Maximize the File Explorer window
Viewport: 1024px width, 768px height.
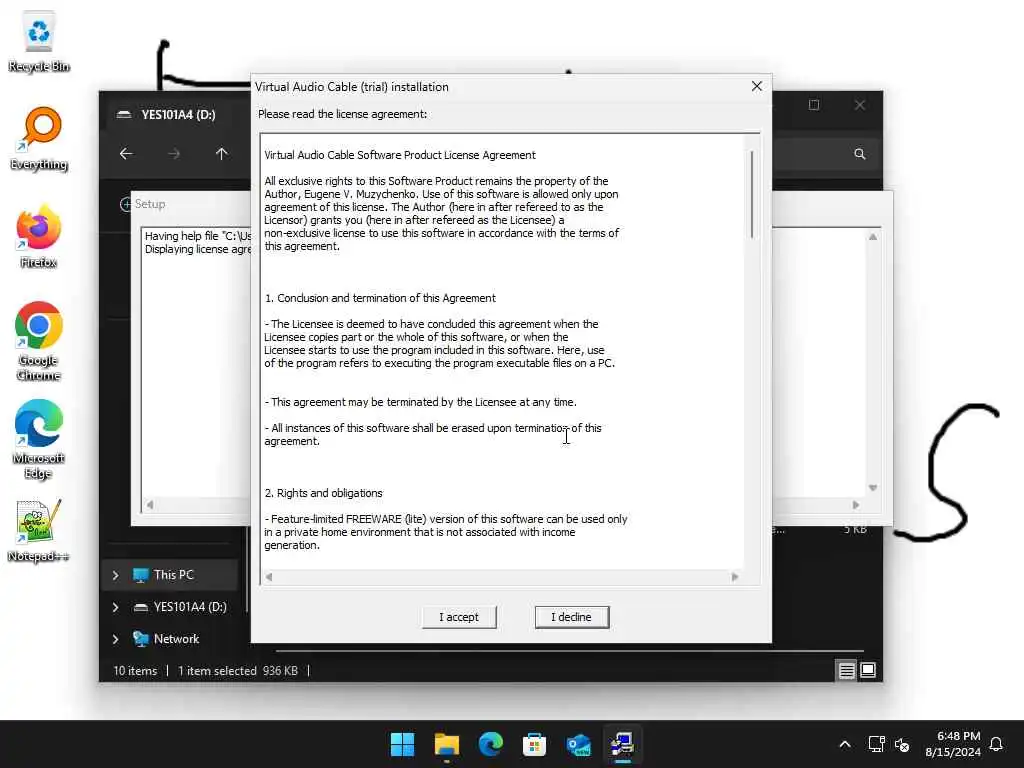tap(814, 105)
